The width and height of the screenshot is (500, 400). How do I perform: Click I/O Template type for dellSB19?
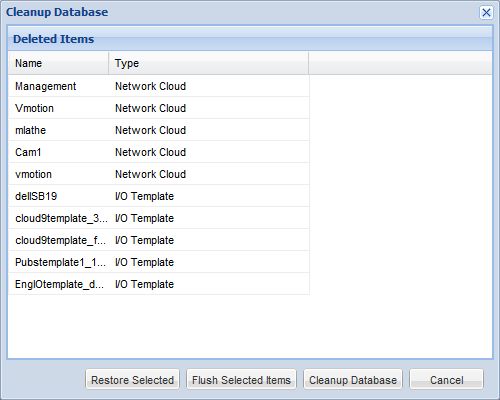click(144, 196)
